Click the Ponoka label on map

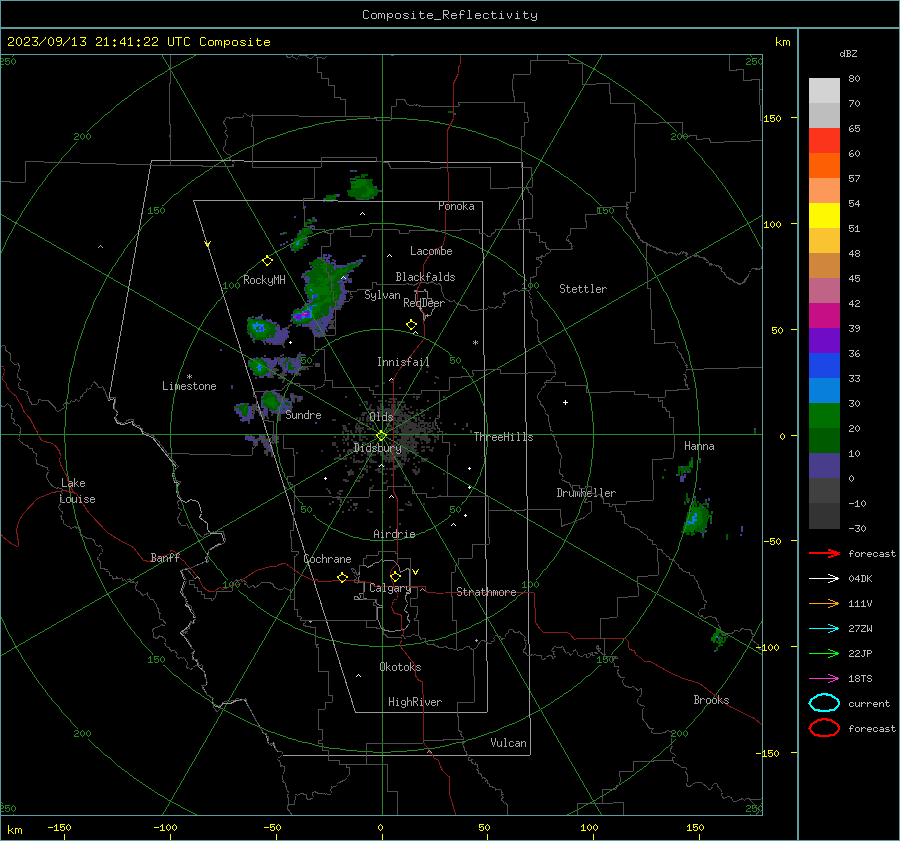[x=456, y=206]
